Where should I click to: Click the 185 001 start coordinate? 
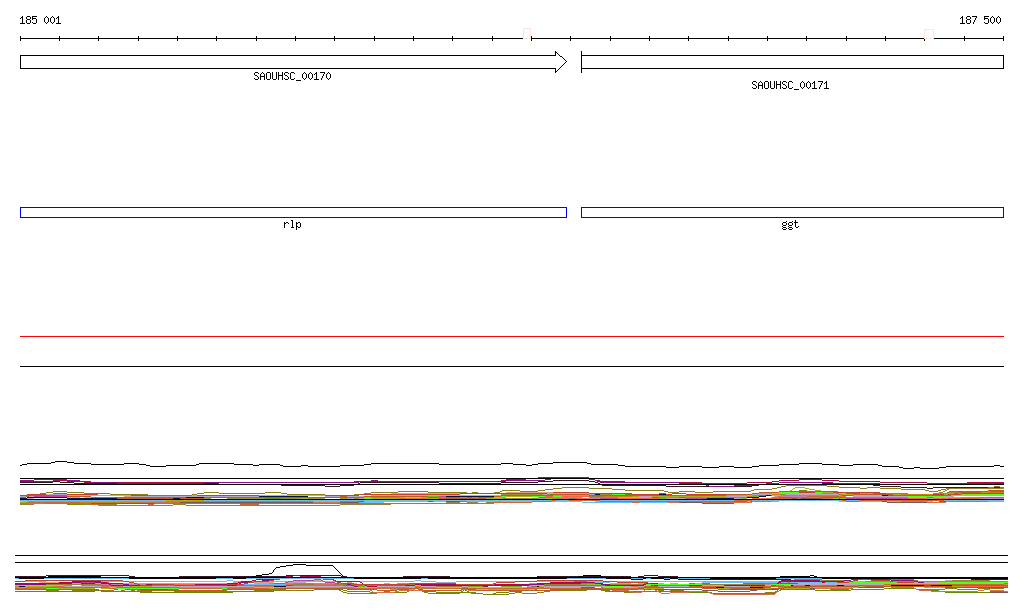(x=40, y=20)
